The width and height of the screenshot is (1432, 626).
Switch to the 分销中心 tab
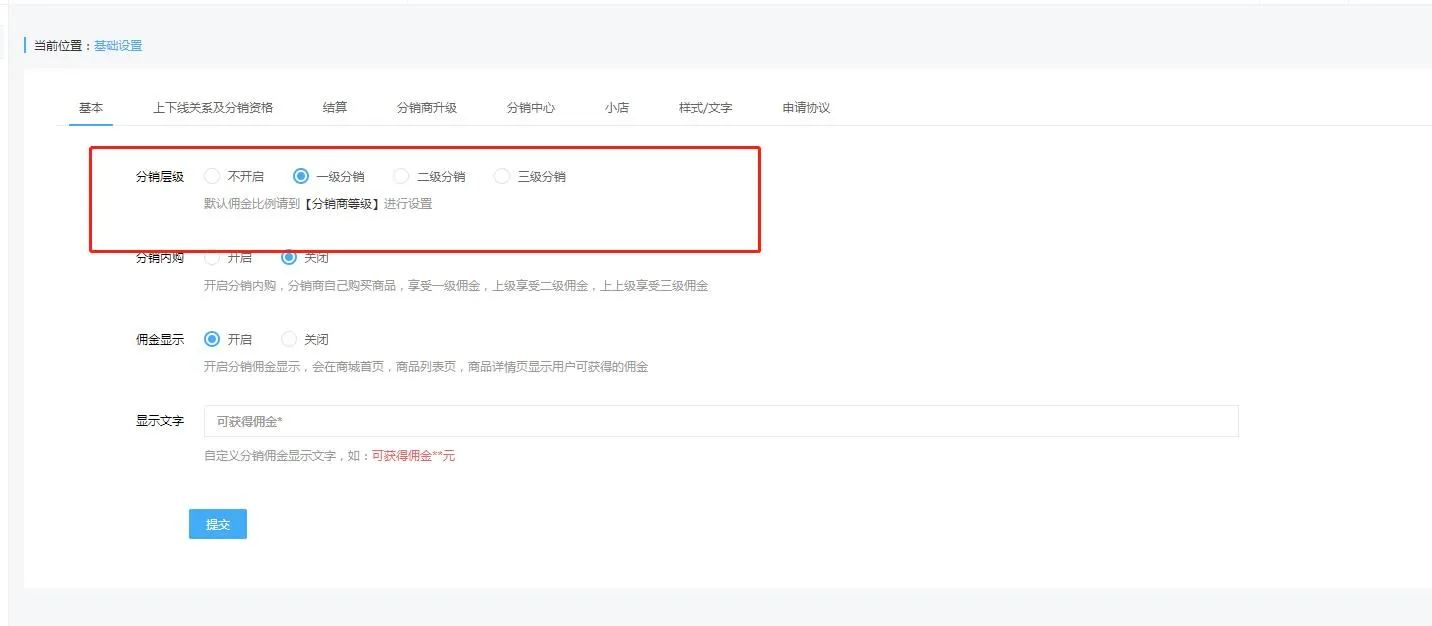(x=531, y=108)
